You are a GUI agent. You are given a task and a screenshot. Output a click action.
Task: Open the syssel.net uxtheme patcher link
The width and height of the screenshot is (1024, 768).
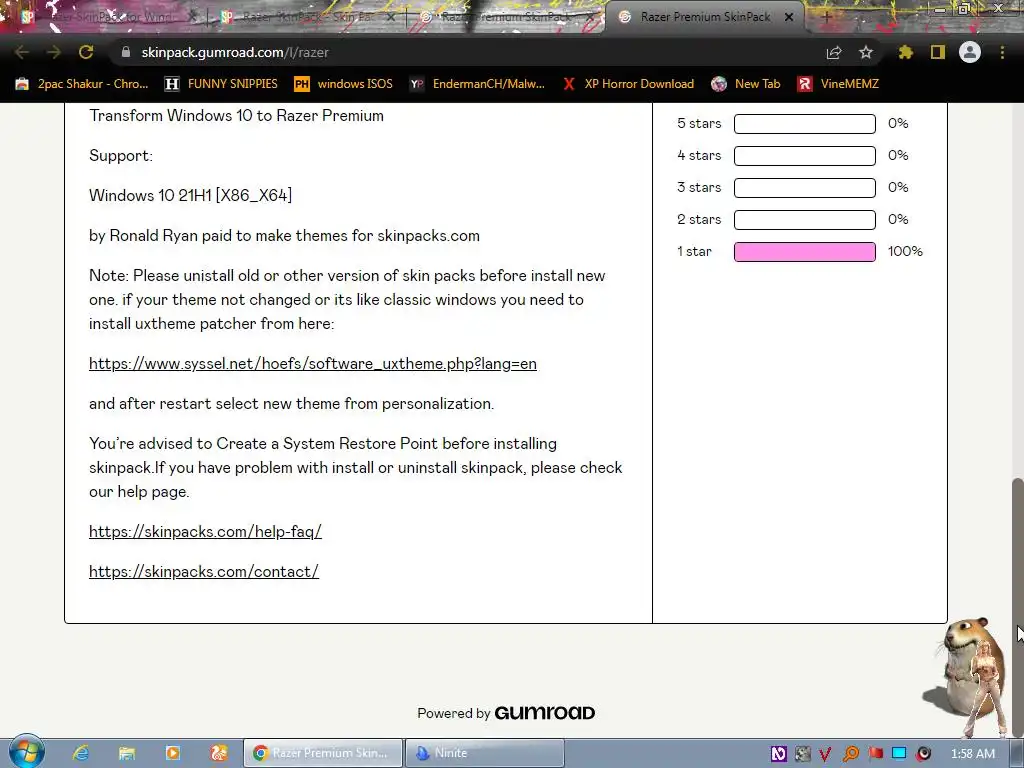click(x=313, y=364)
